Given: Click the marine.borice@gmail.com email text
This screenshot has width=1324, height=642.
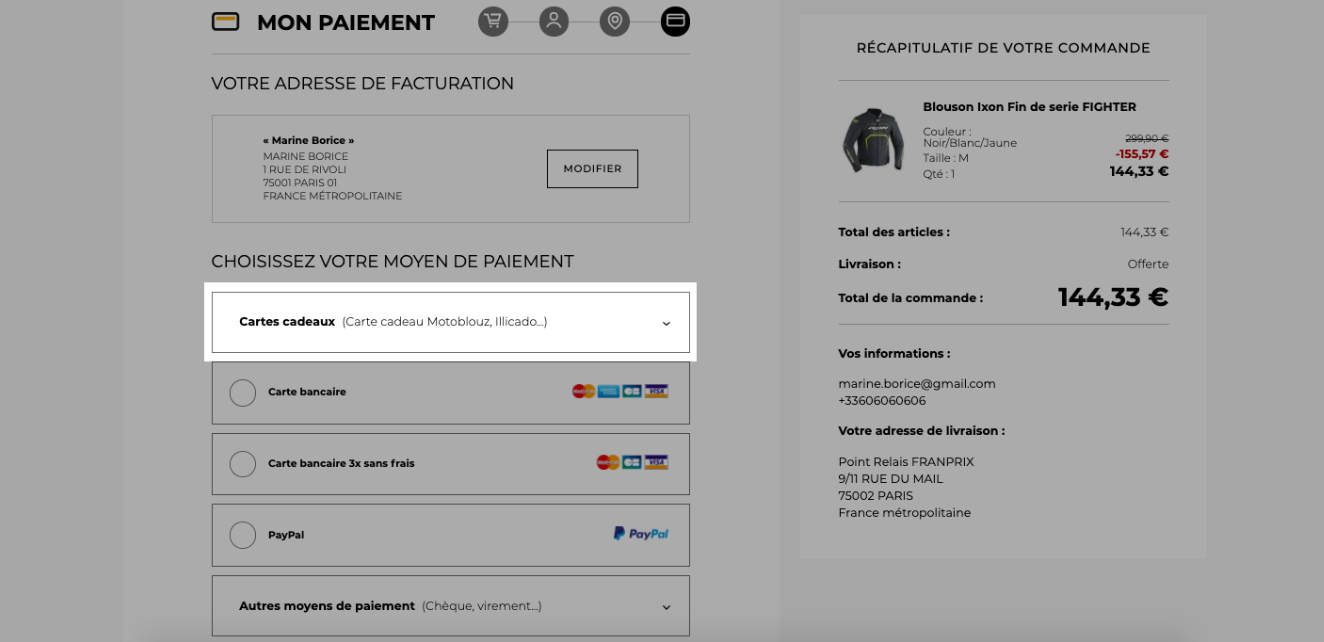Looking at the screenshot, I should [x=917, y=384].
